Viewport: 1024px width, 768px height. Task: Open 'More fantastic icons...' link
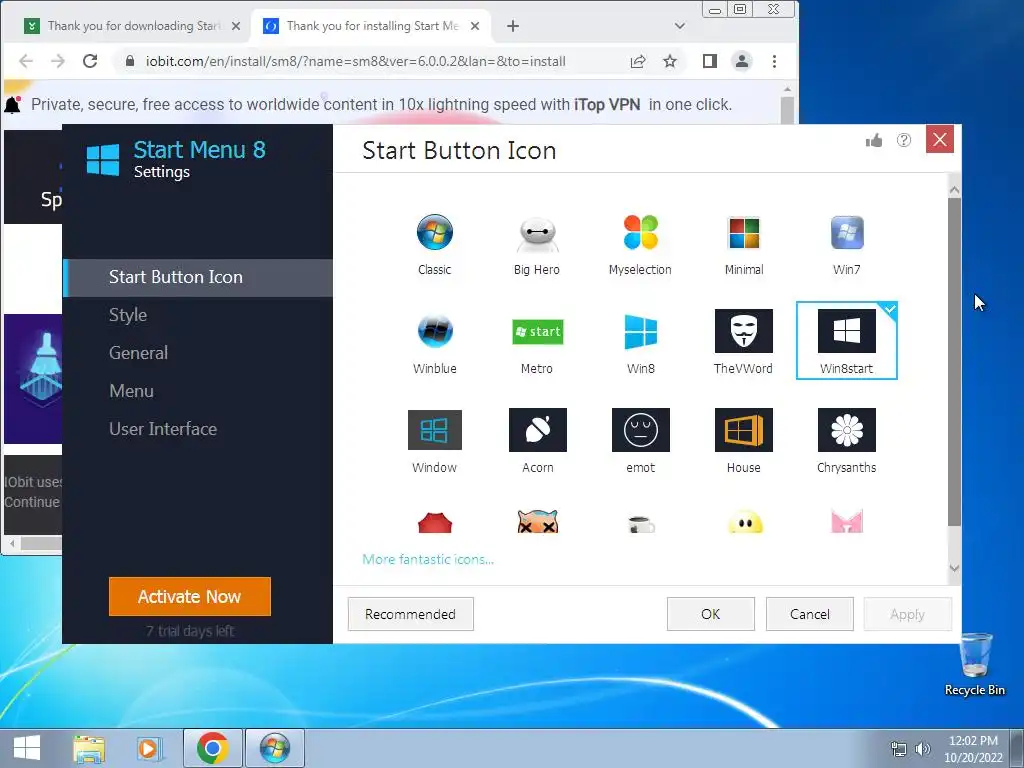[428, 560]
